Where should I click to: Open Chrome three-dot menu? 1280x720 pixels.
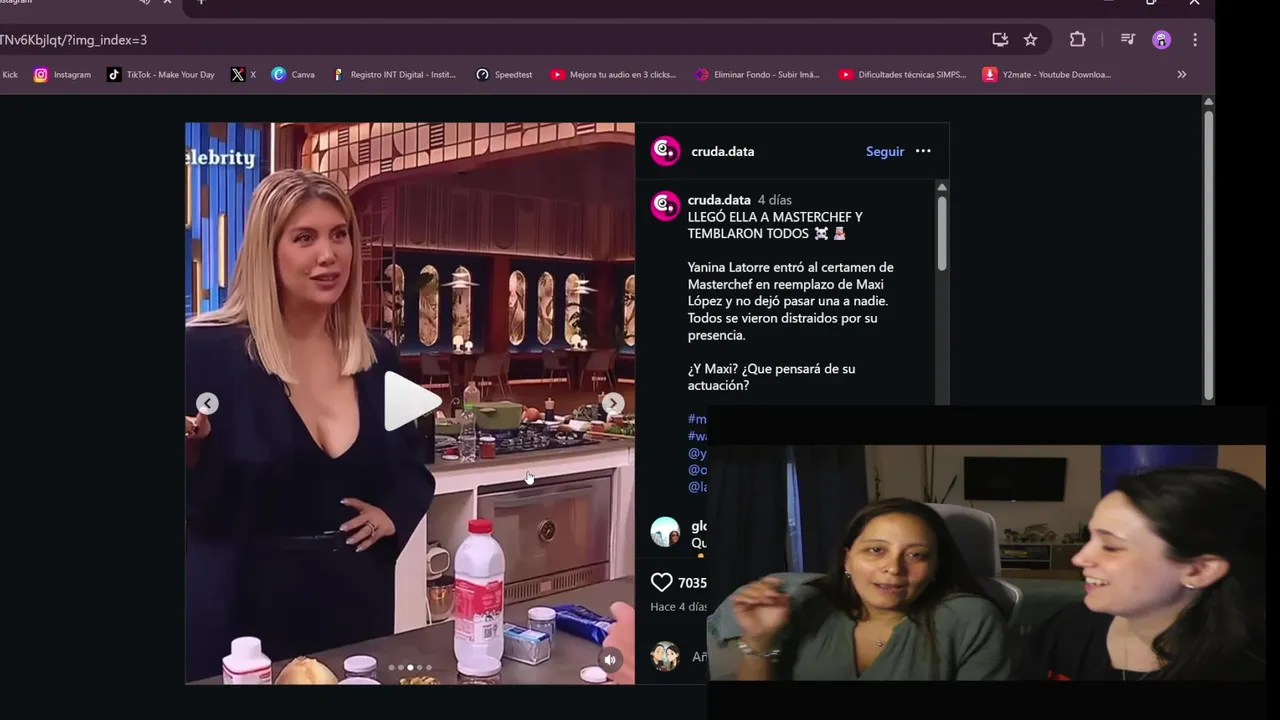click(x=1195, y=40)
